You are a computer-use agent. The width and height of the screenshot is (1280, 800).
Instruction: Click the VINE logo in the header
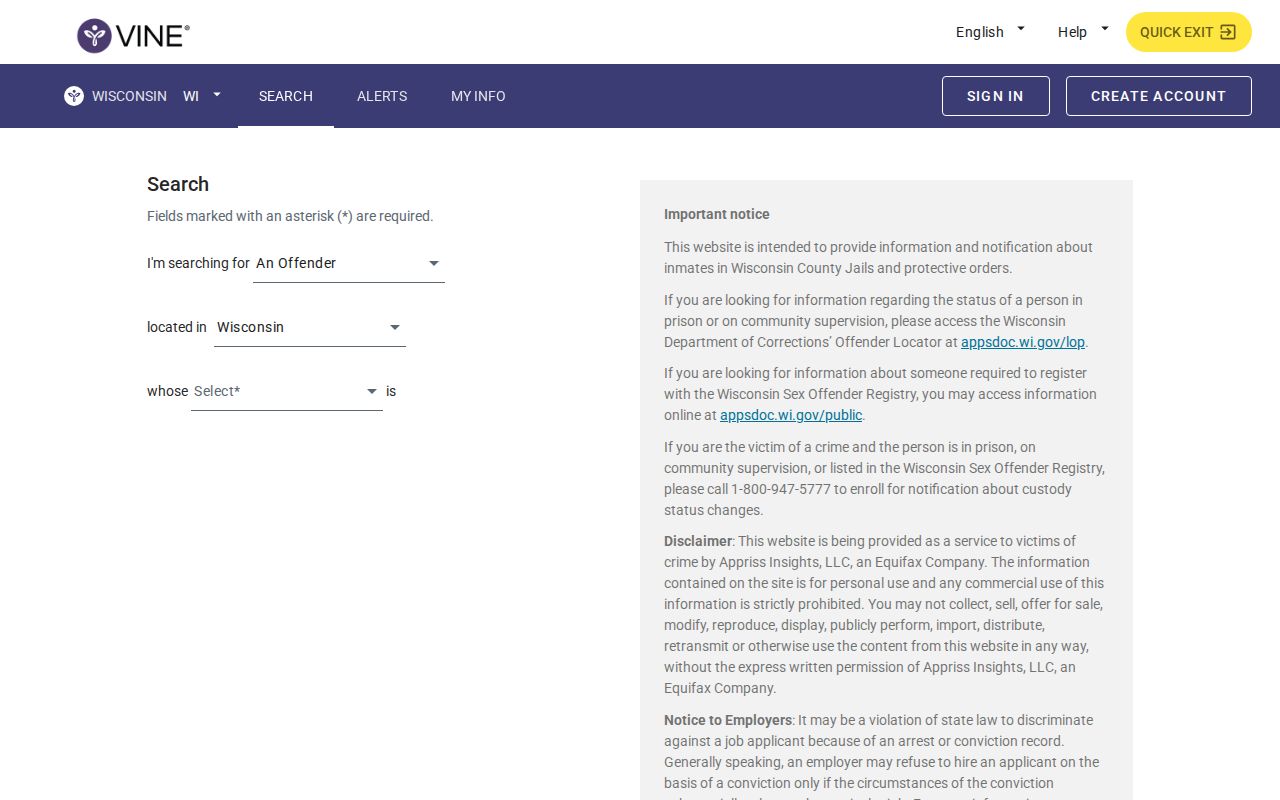133,36
